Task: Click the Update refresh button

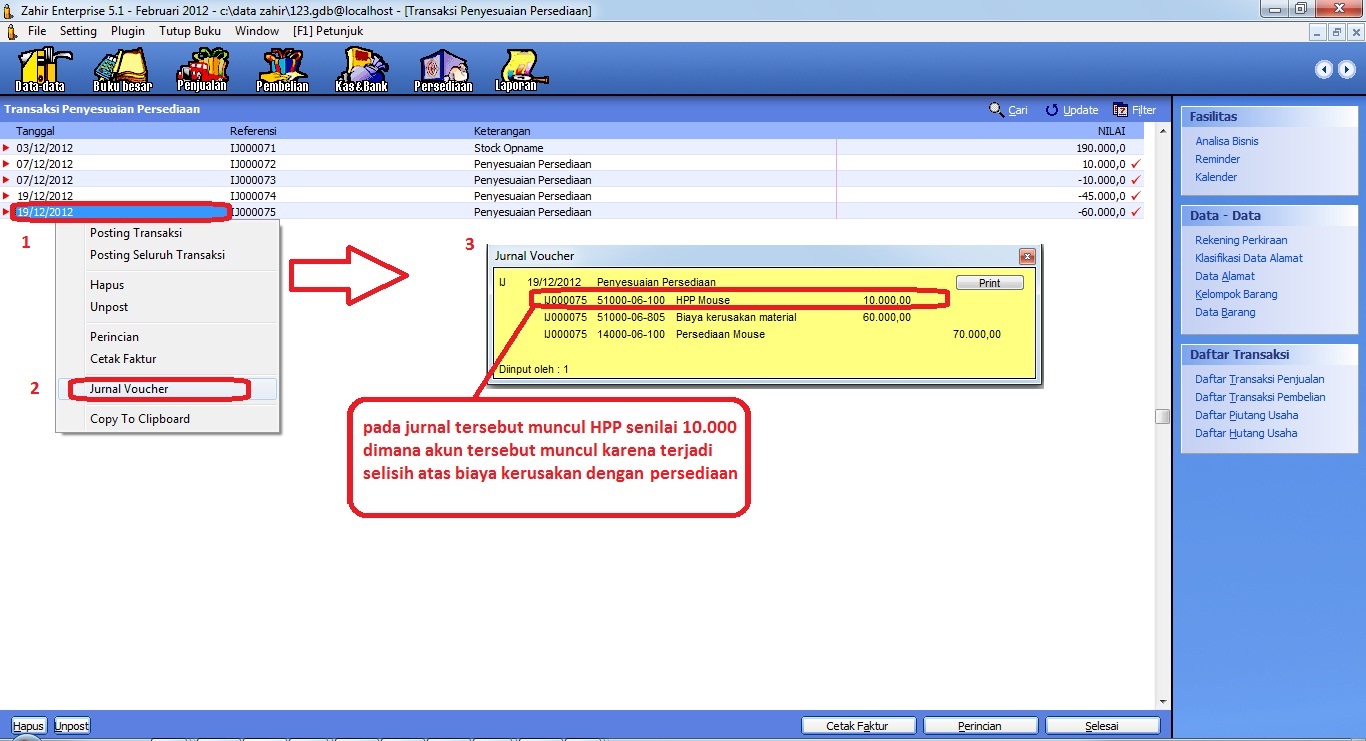Action: [x=1072, y=110]
